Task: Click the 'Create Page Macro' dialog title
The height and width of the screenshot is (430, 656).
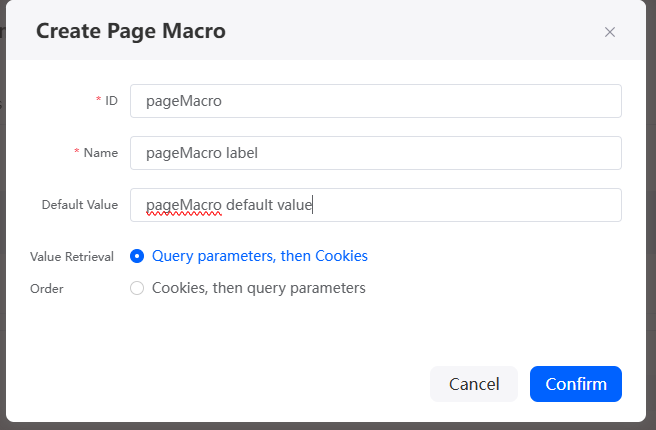Action: tap(131, 31)
